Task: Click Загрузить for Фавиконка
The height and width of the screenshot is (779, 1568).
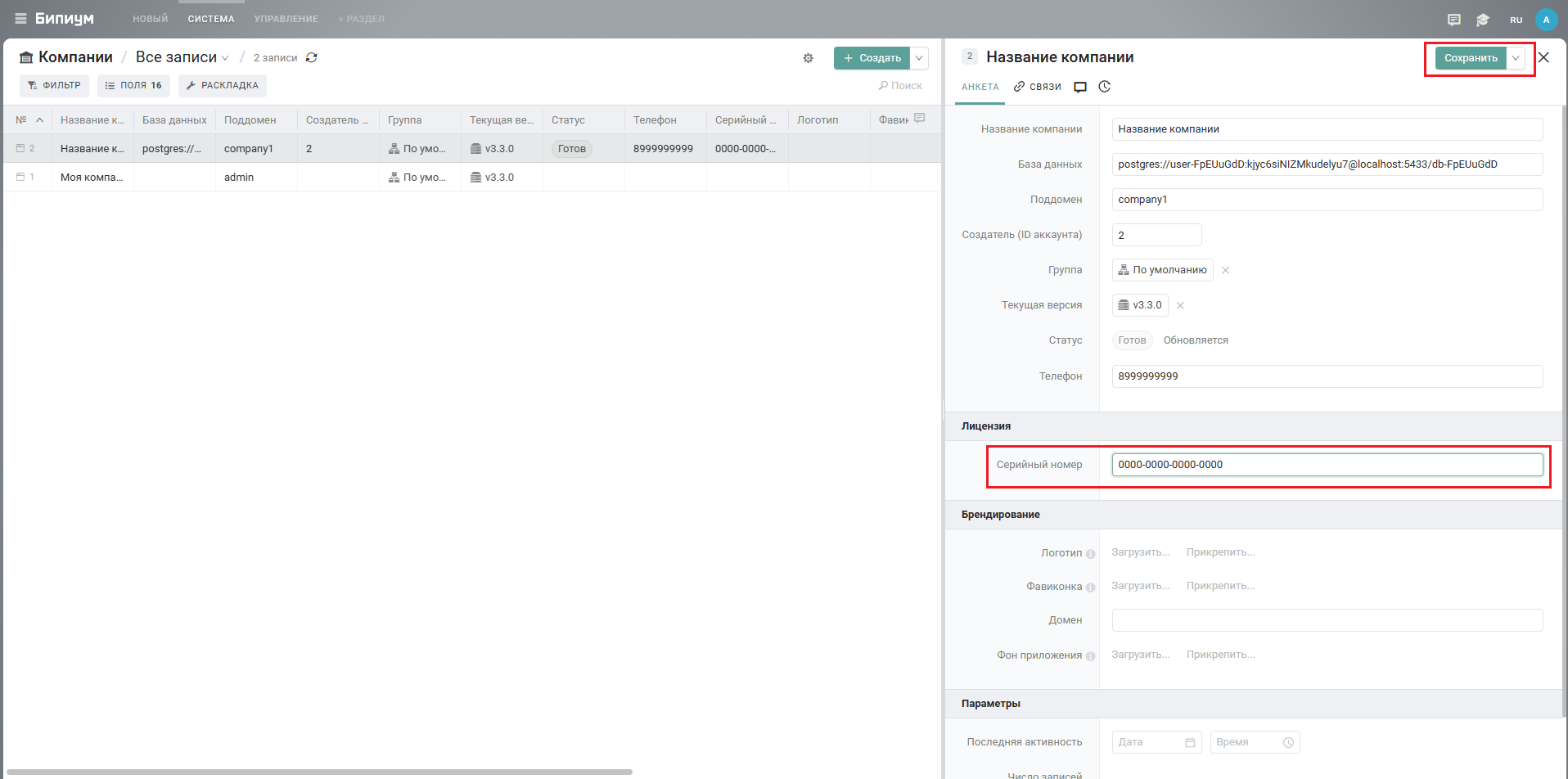Action: [1140, 586]
